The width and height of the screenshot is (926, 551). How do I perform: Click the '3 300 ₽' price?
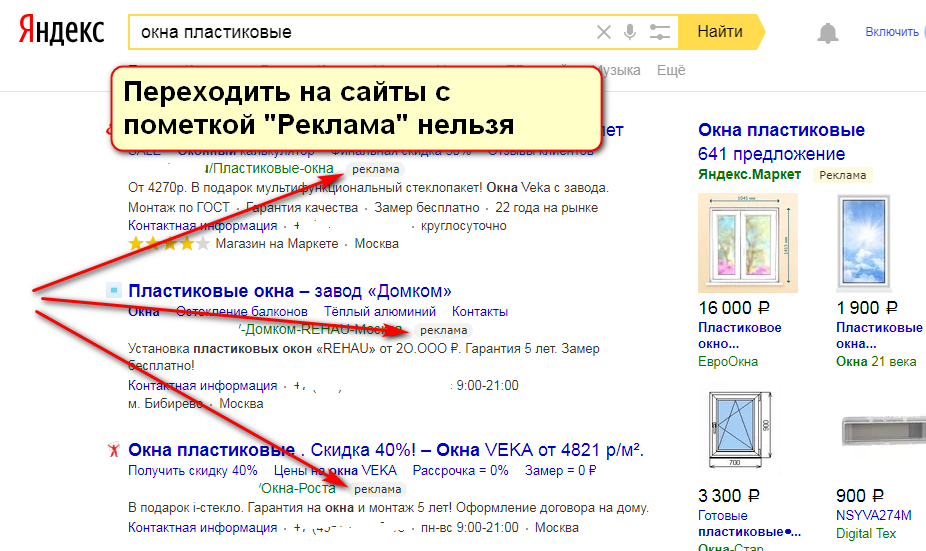pos(729,495)
